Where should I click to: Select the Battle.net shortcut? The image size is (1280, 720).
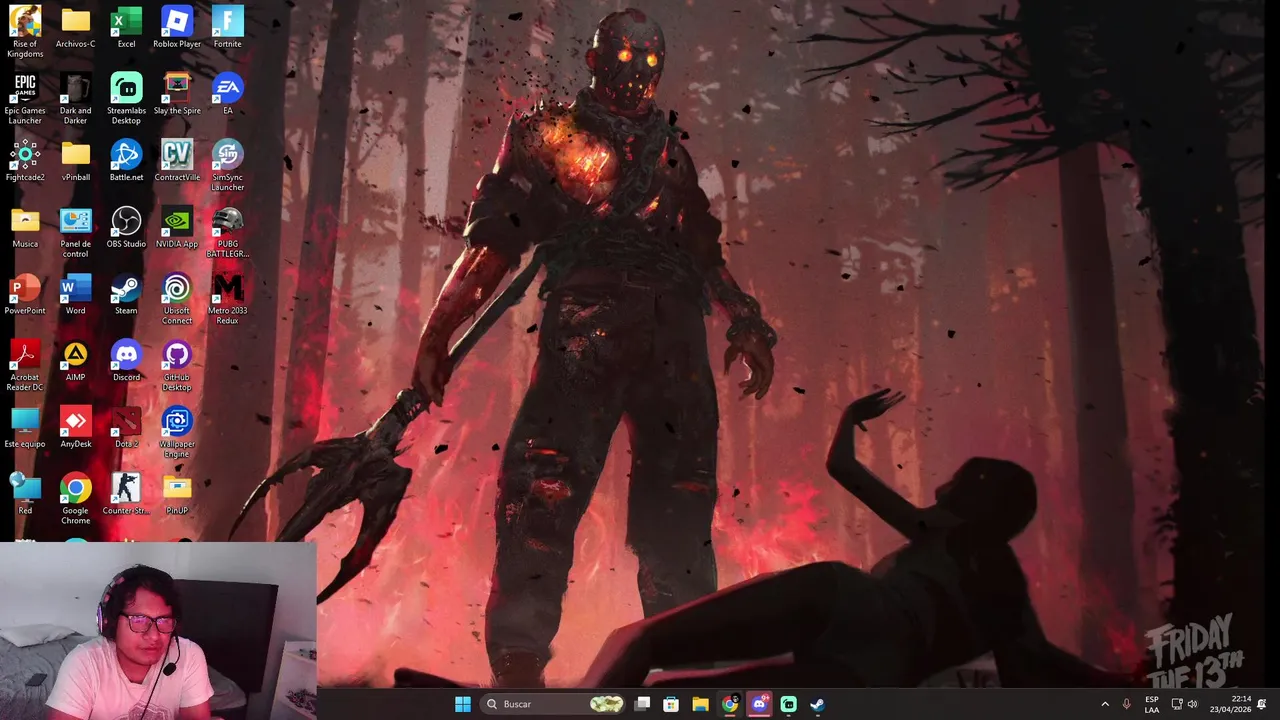coord(126,160)
